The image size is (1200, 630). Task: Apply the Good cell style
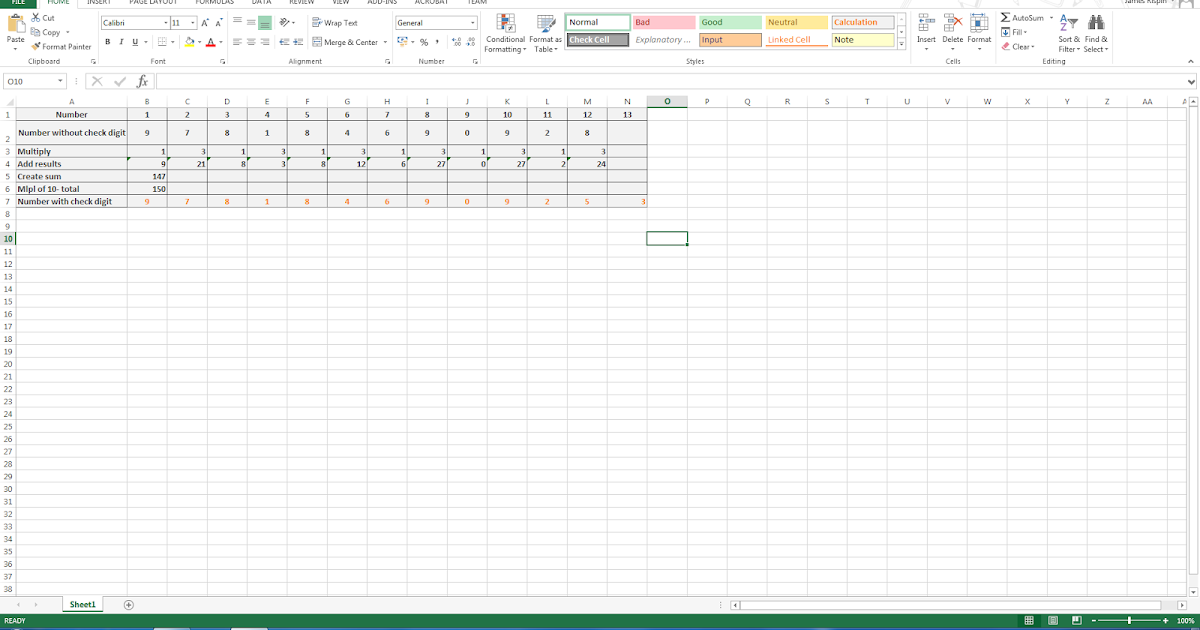coord(730,22)
